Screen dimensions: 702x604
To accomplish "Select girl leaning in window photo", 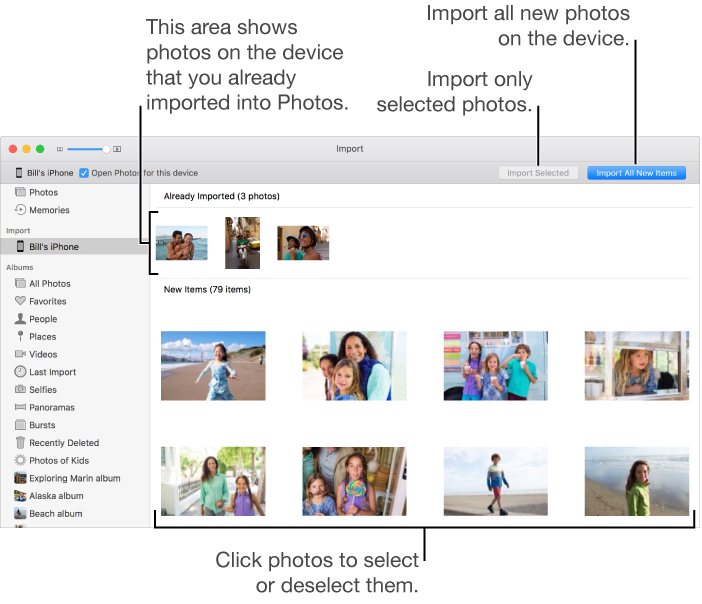I will [637, 366].
